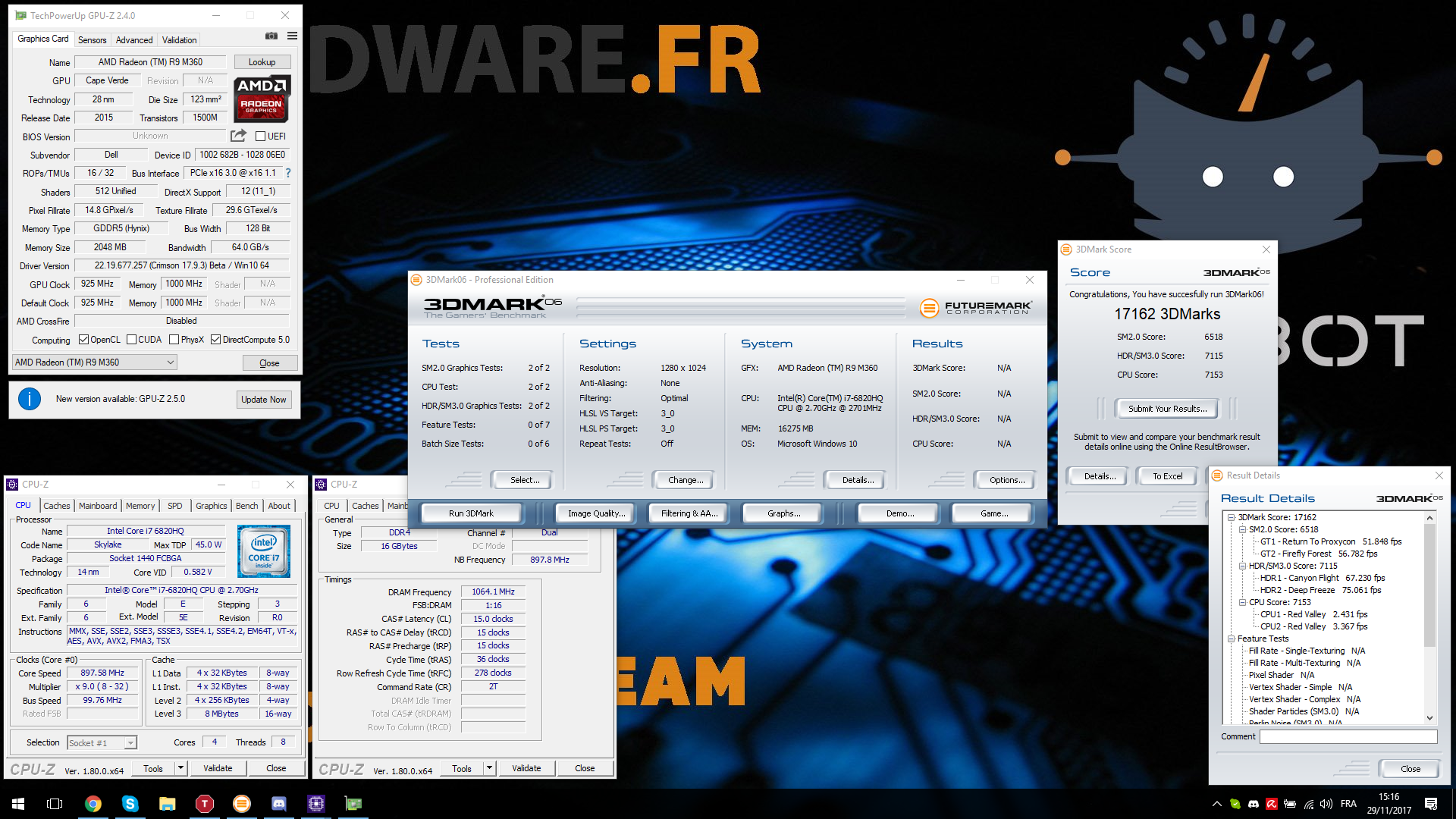Collapse the SM2.0 Score: 6518 tree node
The width and height of the screenshot is (1456, 819).
pos(1242,529)
